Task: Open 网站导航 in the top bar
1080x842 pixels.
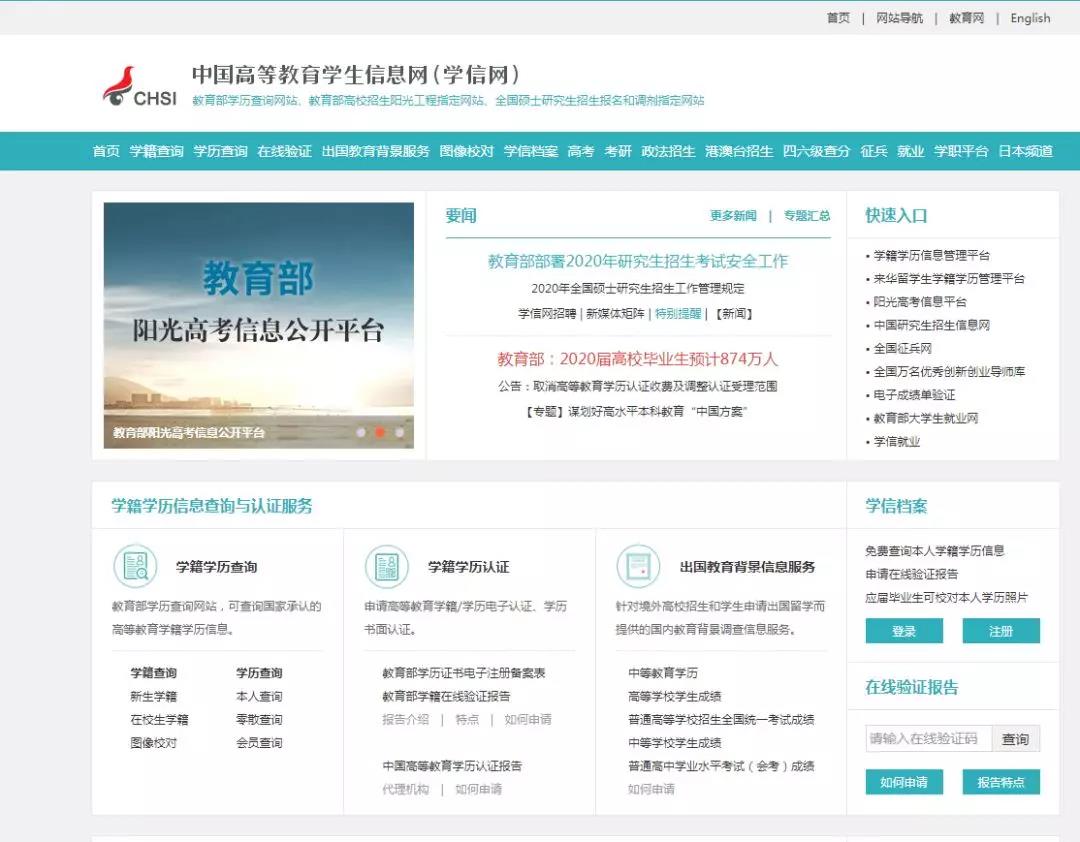Action: click(x=900, y=18)
